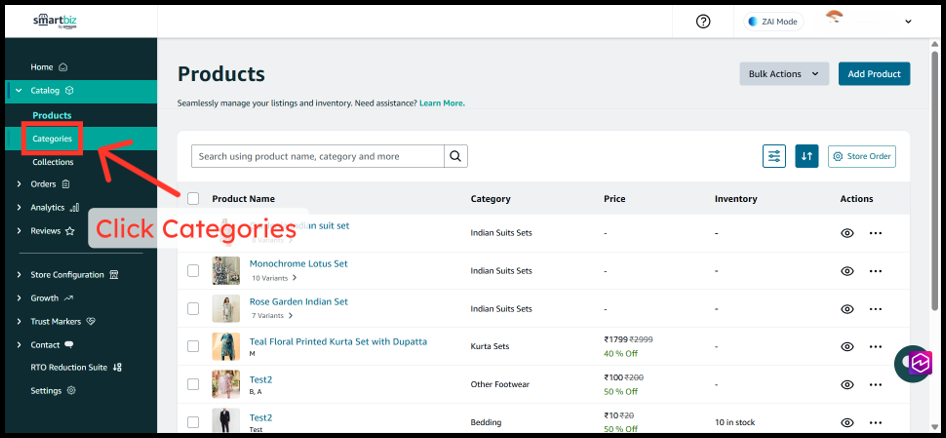Select the Monochrome Lotus Set checkbox
946x438 pixels.
[193, 270]
